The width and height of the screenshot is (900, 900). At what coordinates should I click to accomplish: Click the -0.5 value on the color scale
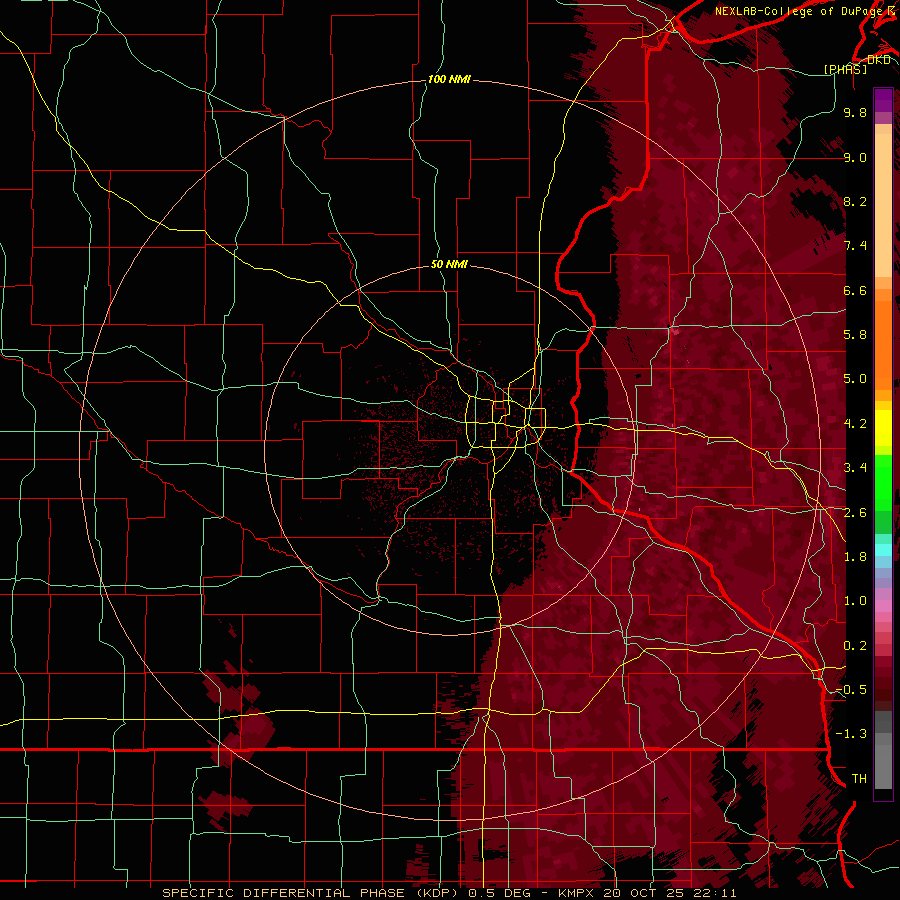(x=851, y=690)
